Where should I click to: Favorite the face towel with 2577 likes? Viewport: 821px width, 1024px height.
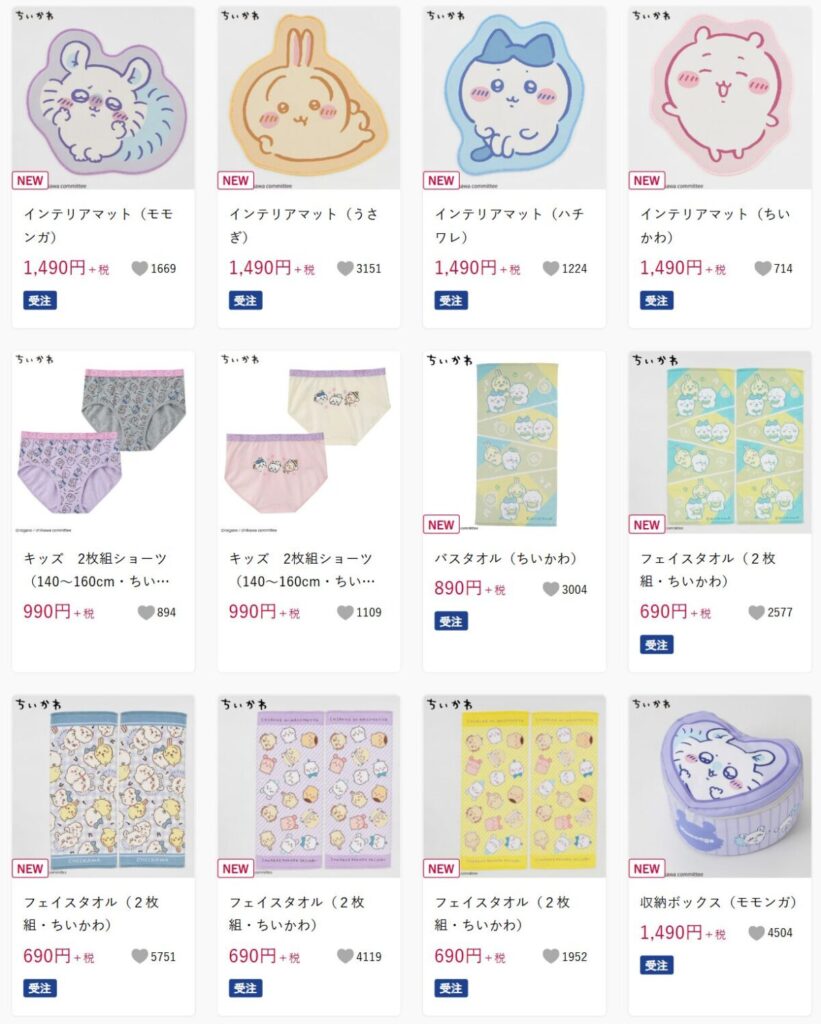[756, 613]
